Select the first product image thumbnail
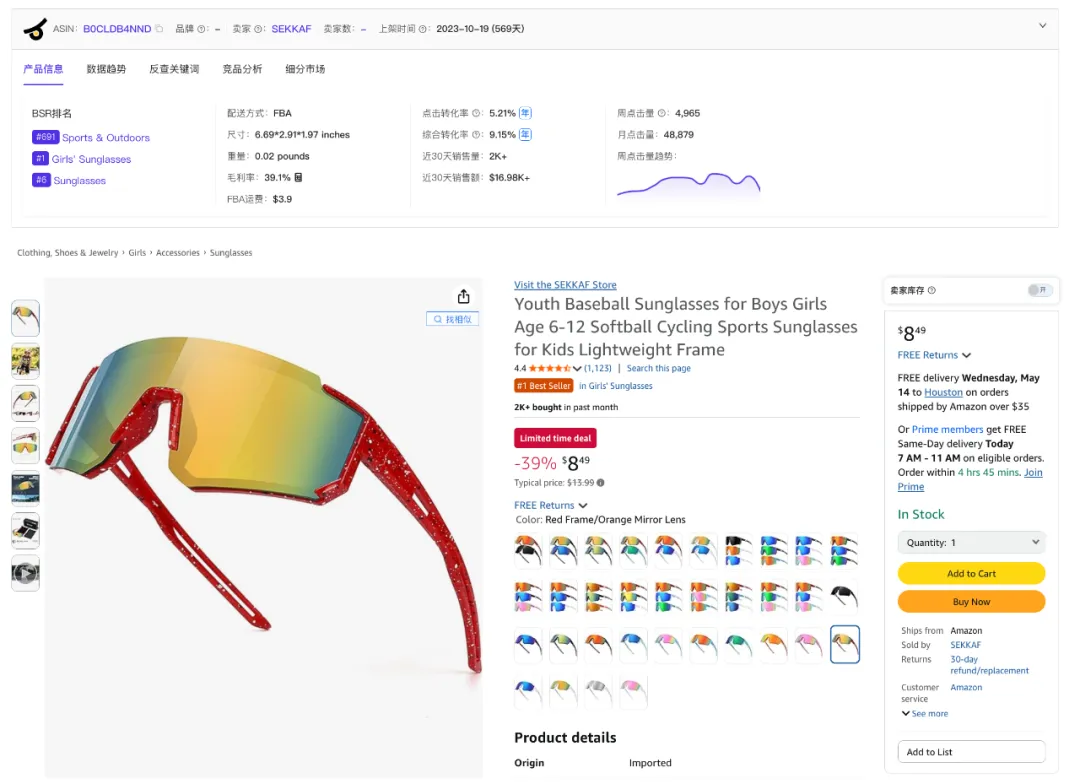Viewport: 1080px width, 784px height. (25, 318)
